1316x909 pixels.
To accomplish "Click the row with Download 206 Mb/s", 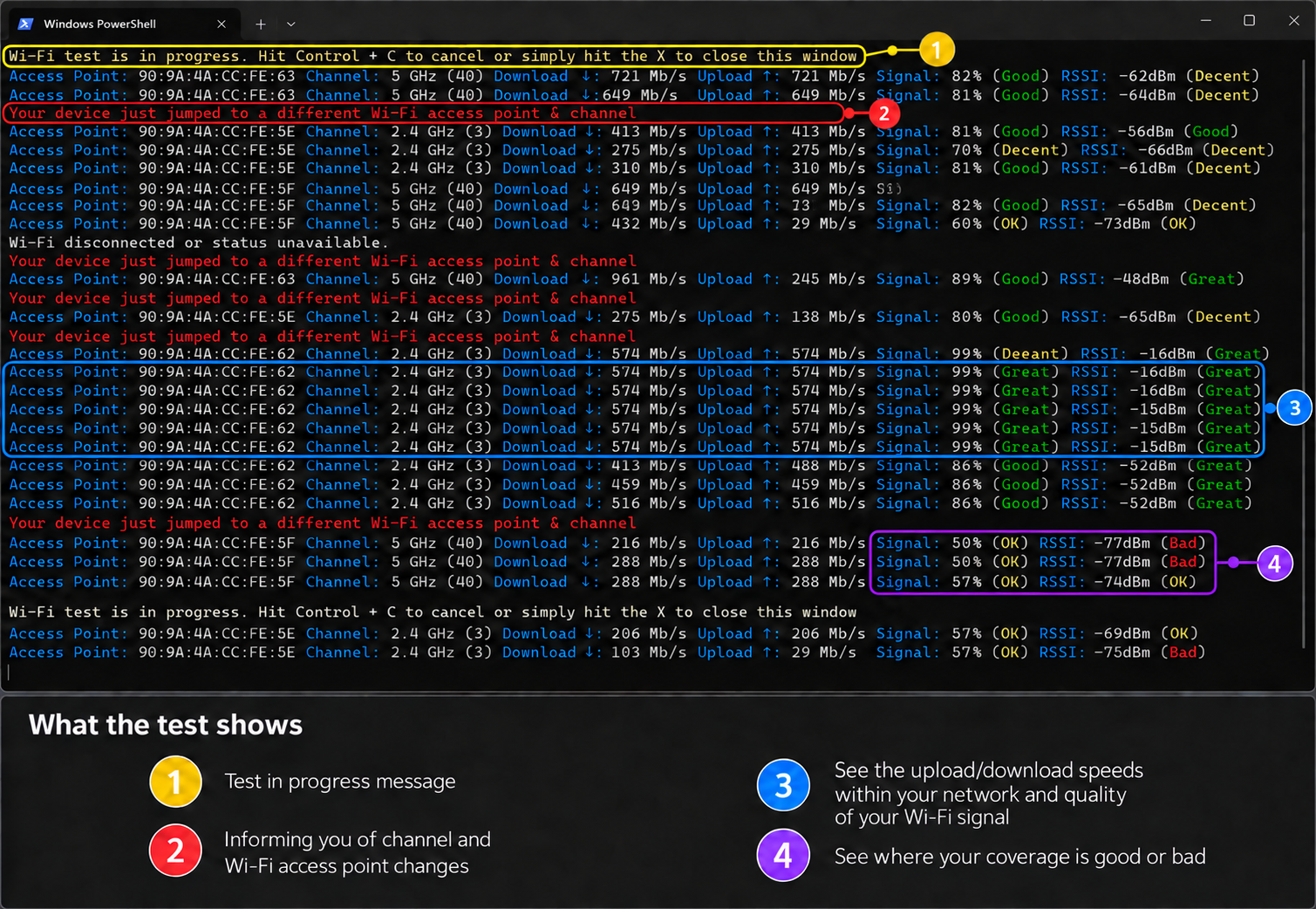I will [x=603, y=633].
